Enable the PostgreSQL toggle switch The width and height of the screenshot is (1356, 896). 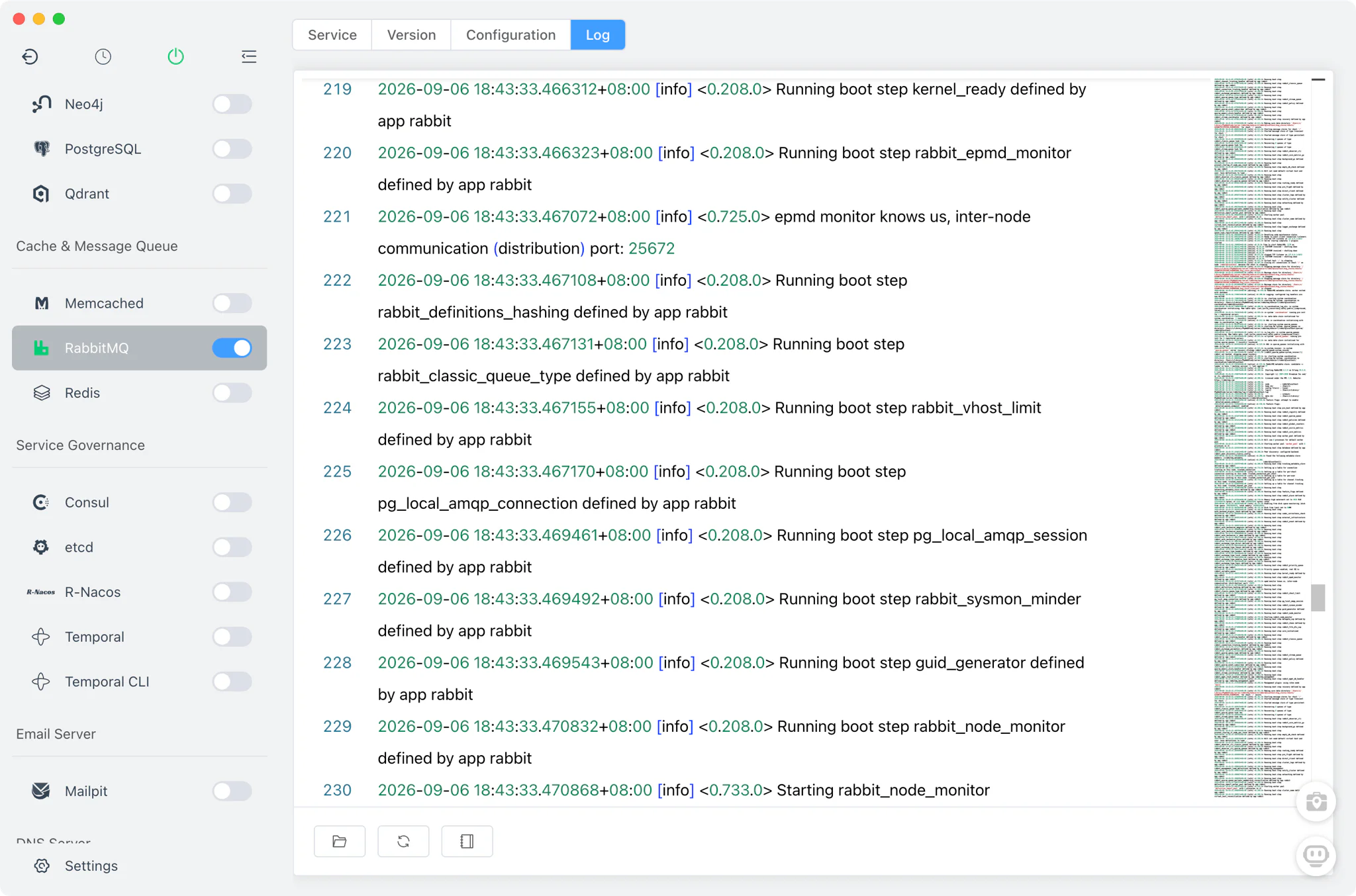point(232,149)
